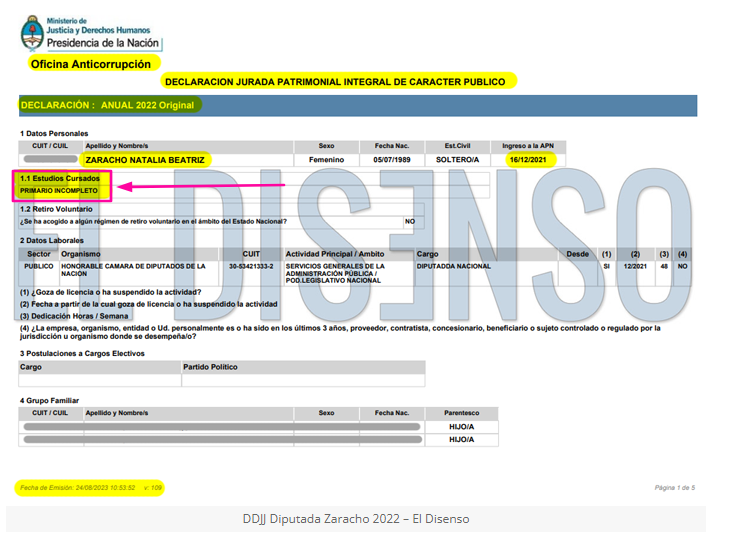Click the 'DECLARACION JURADA PATRIMONIAL INTEGRAL DE CARACTER PUBLICO' title
This screenshot has height=543, width=730.
tap(335, 82)
